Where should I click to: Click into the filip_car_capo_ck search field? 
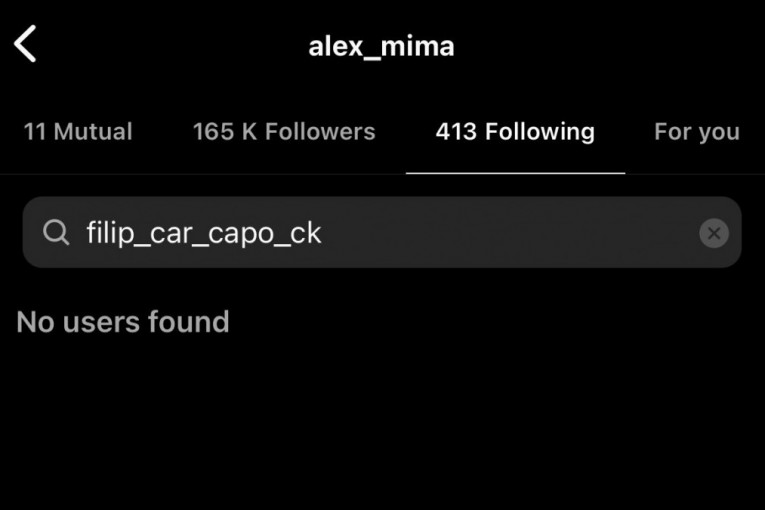click(382, 232)
